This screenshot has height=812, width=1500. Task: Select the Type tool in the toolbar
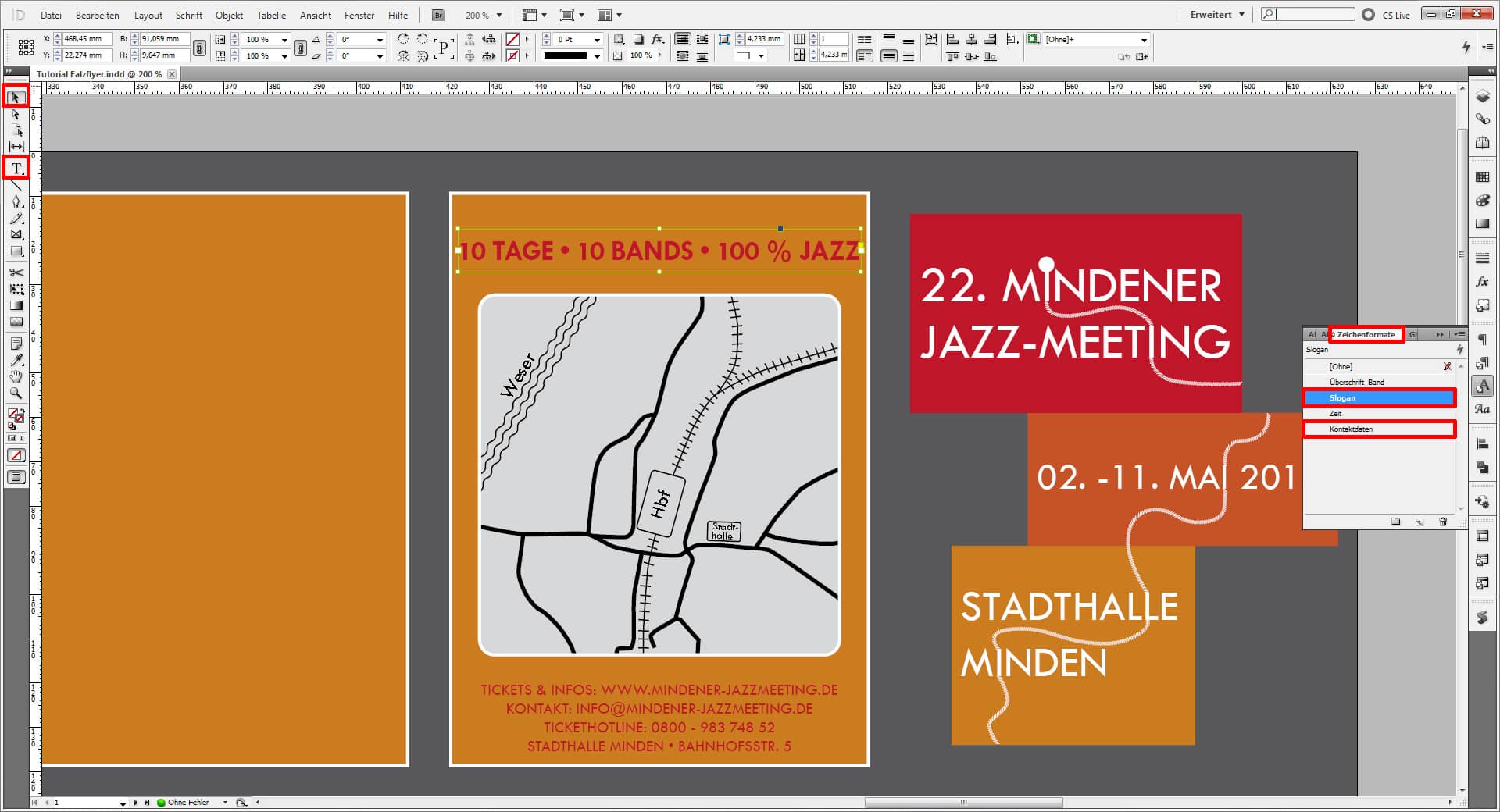pos(15,166)
